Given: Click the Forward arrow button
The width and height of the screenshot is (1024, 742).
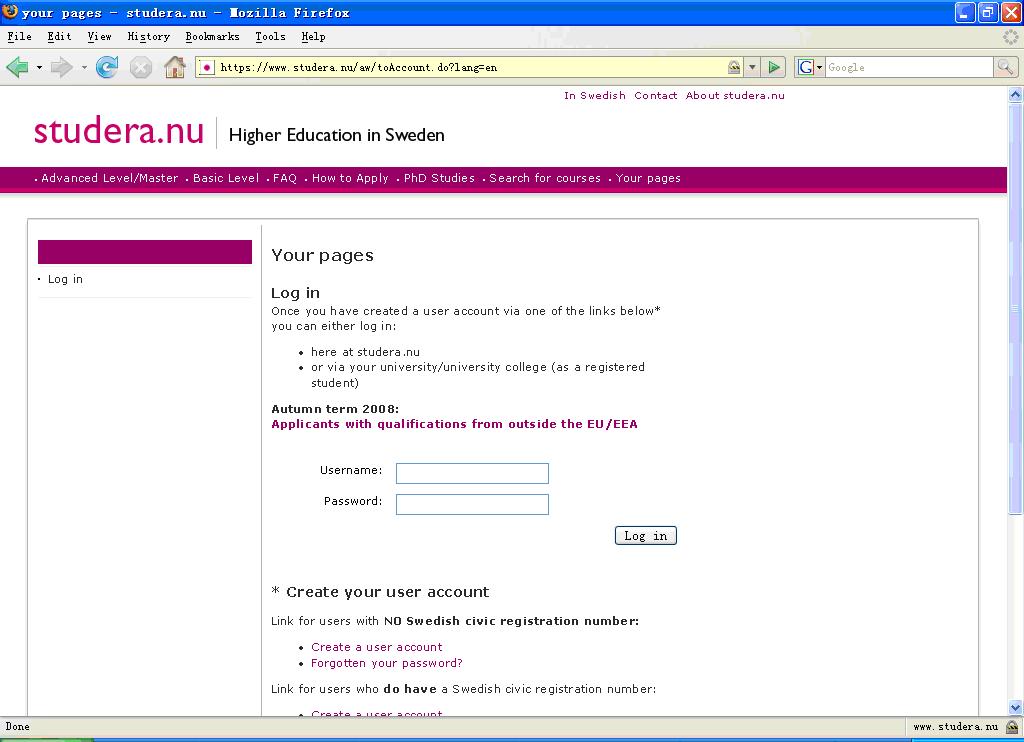Looking at the screenshot, I should [x=62, y=67].
